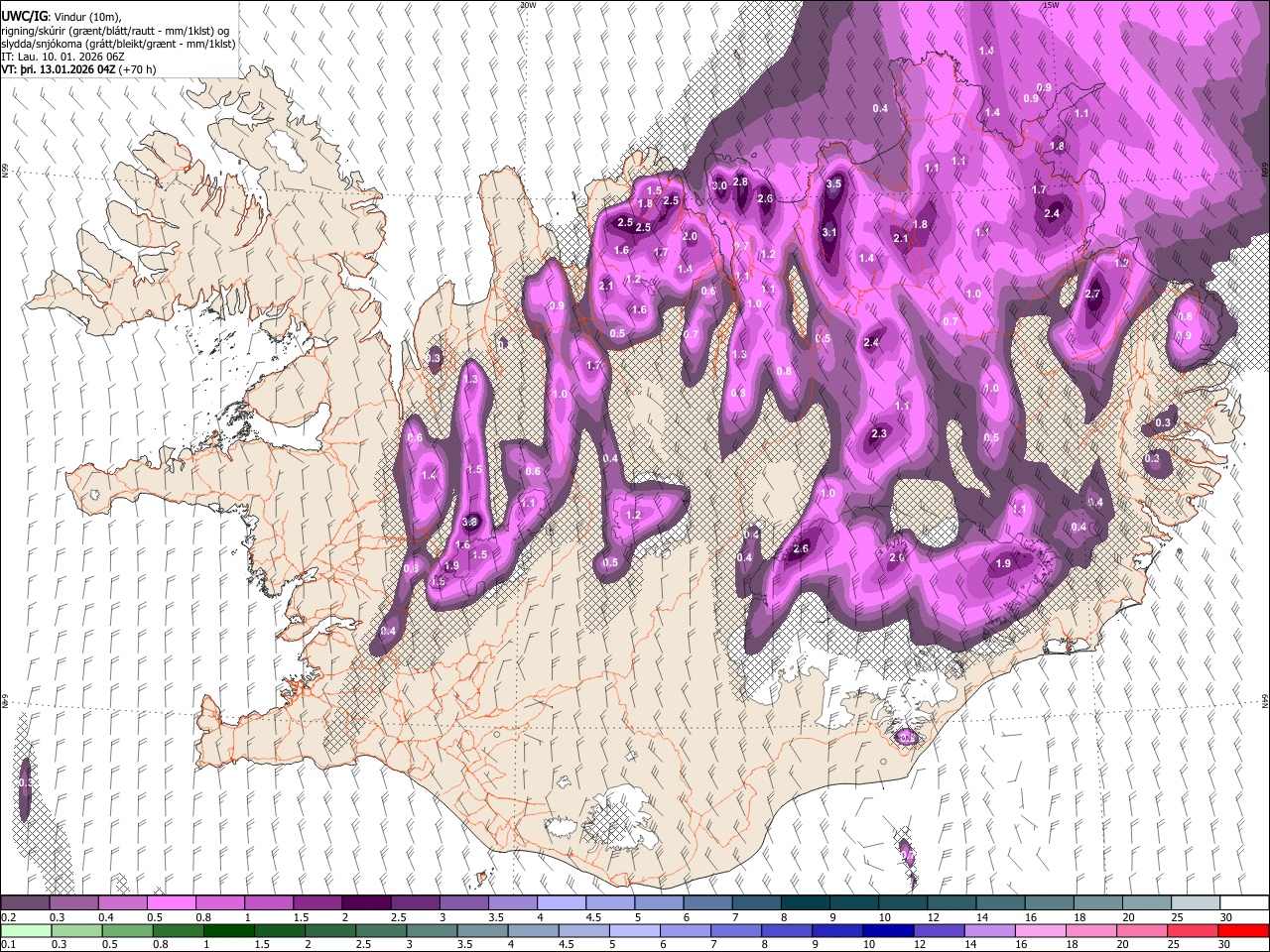Click the '15W' longitude label at the top edge
1270x952 pixels.
click(1051, 5)
